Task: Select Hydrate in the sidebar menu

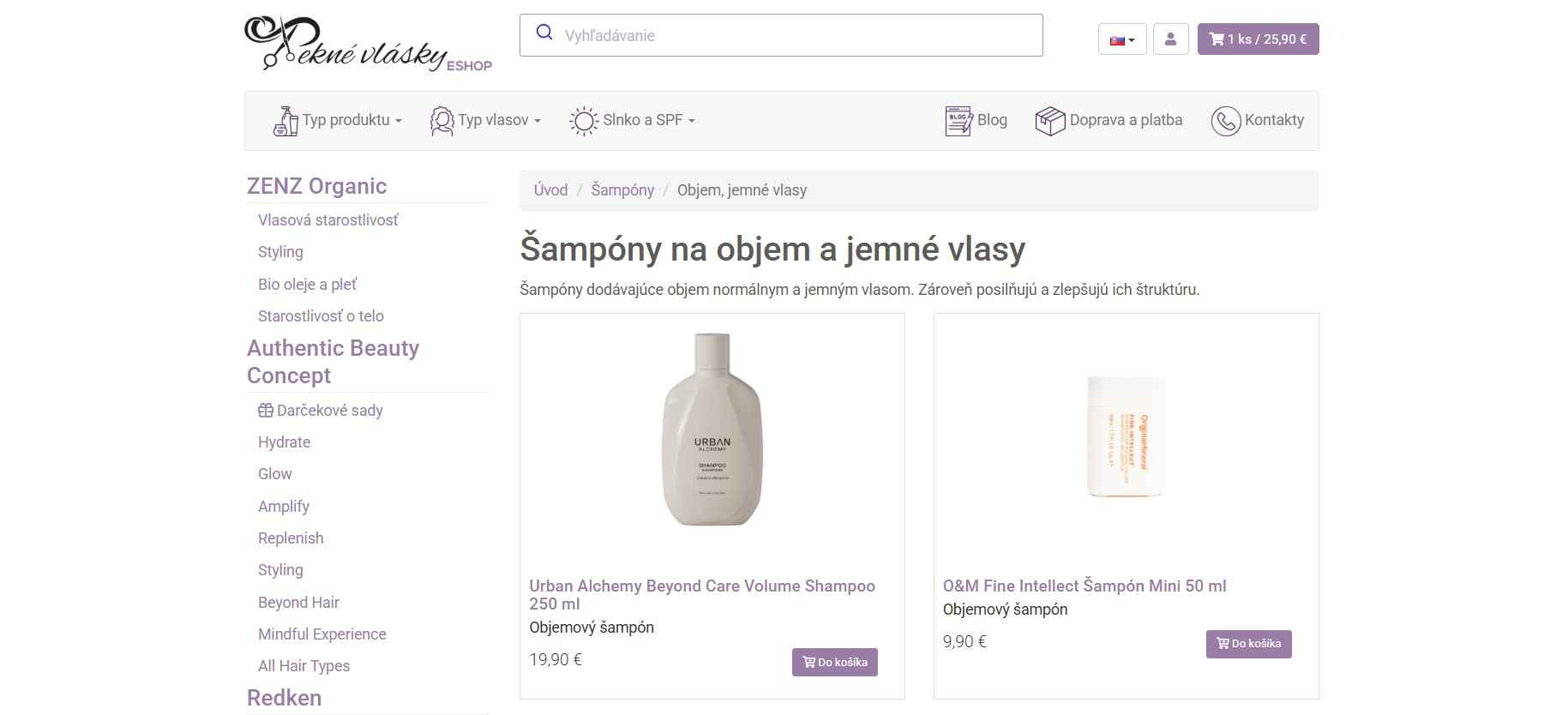Action: pyautogui.click(x=284, y=442)
